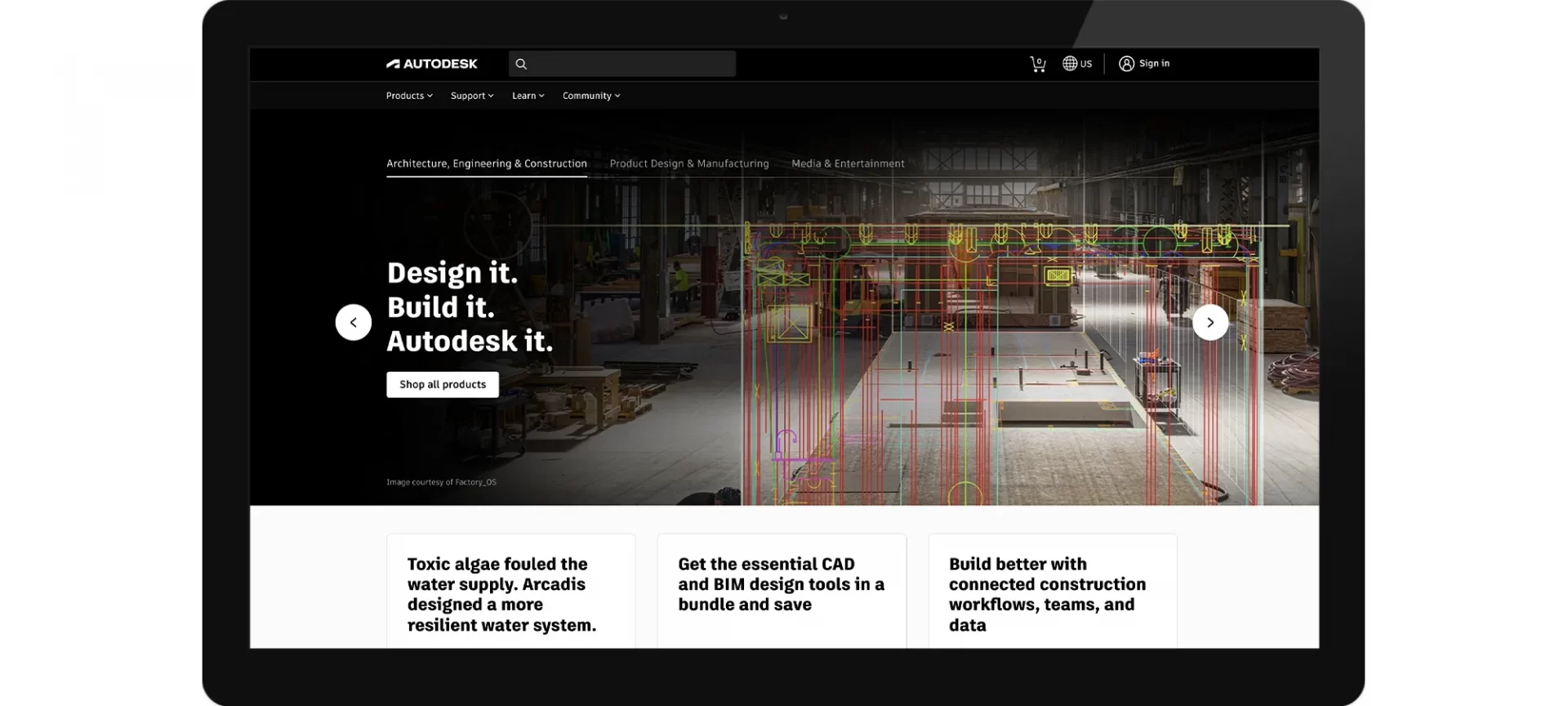Focus the search input field
This screenshot has width=1568, height=706.
click(622, 64)
